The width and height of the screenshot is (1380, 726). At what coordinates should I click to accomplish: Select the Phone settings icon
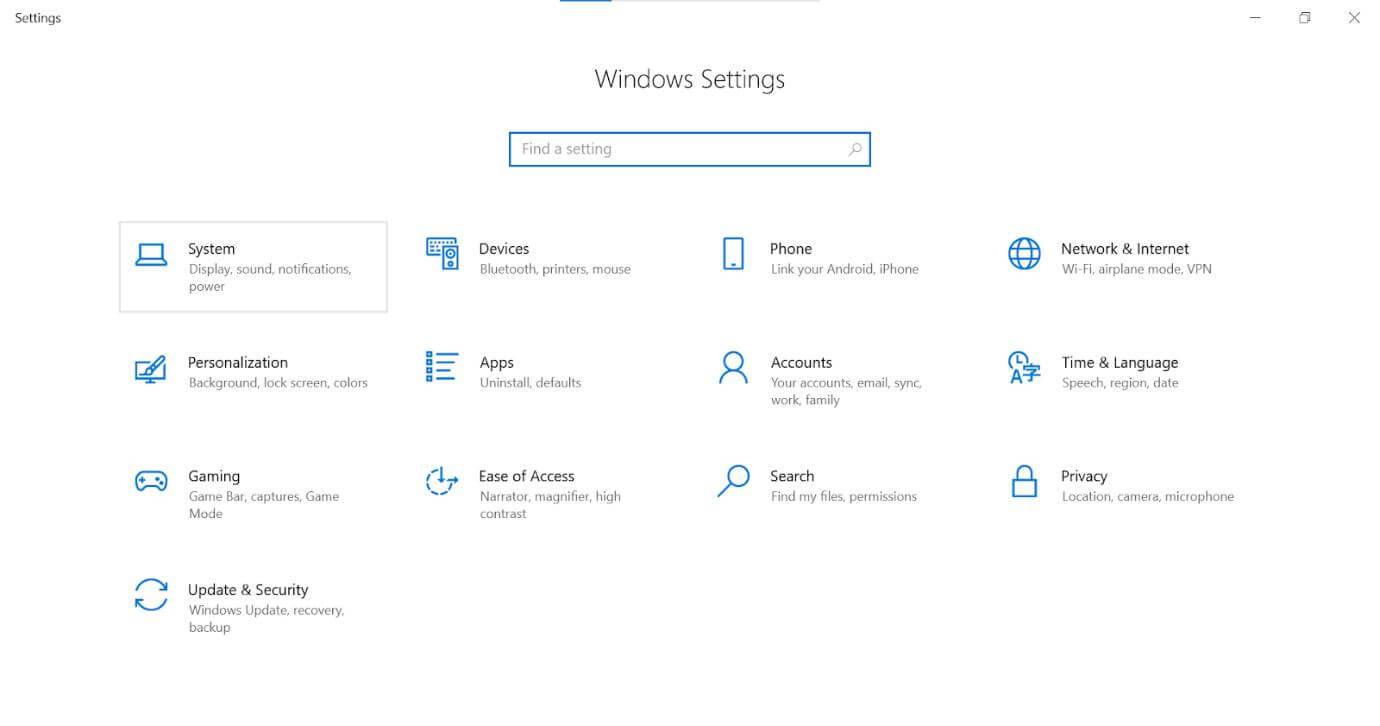(x=733, y=254)
